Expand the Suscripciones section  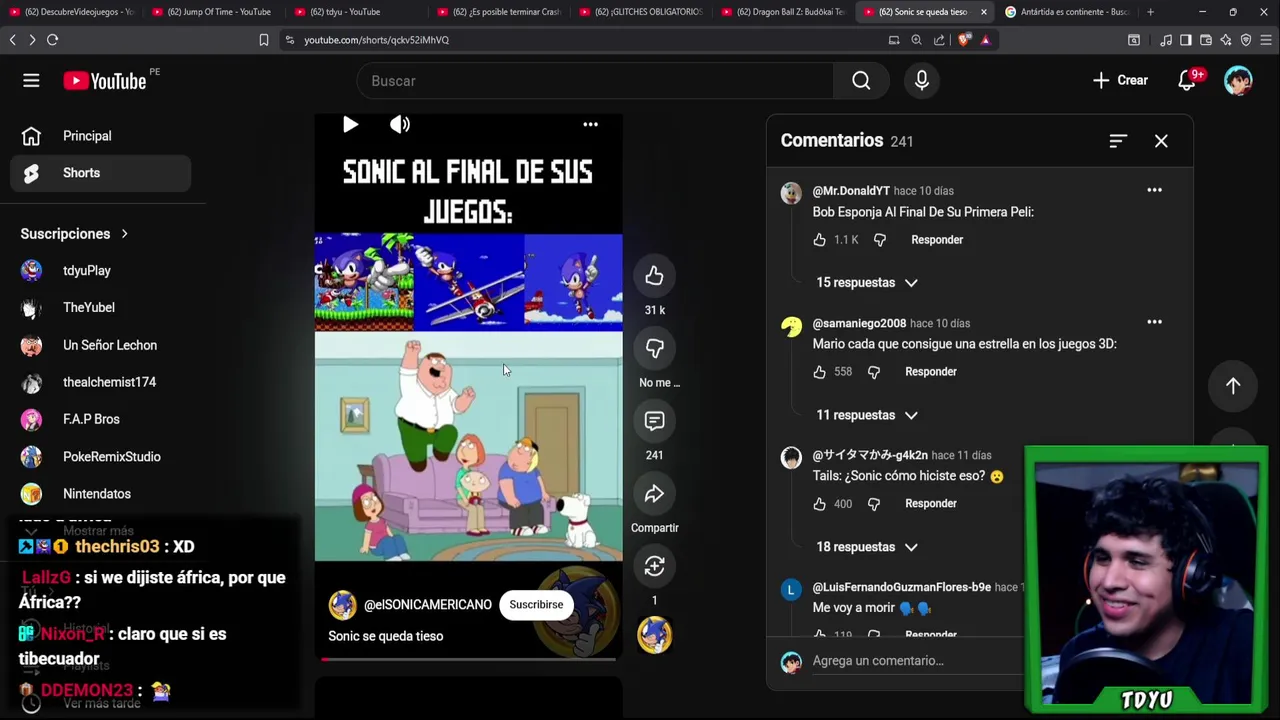75,234
